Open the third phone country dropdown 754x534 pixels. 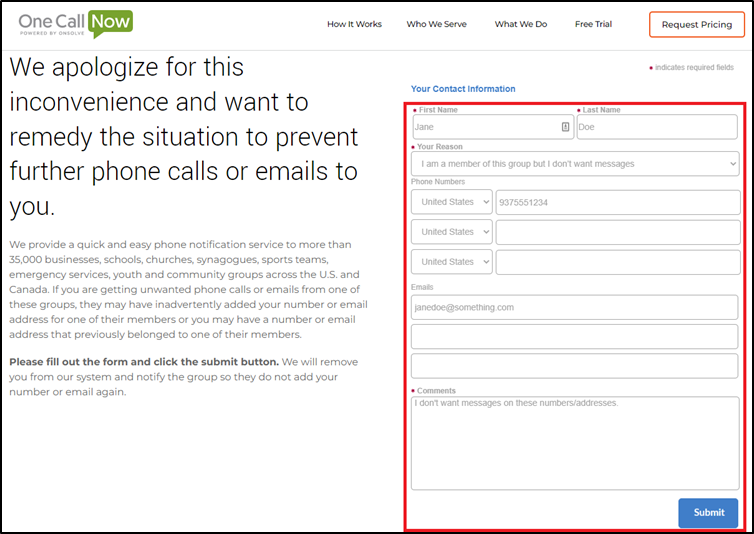click(452, 262)
